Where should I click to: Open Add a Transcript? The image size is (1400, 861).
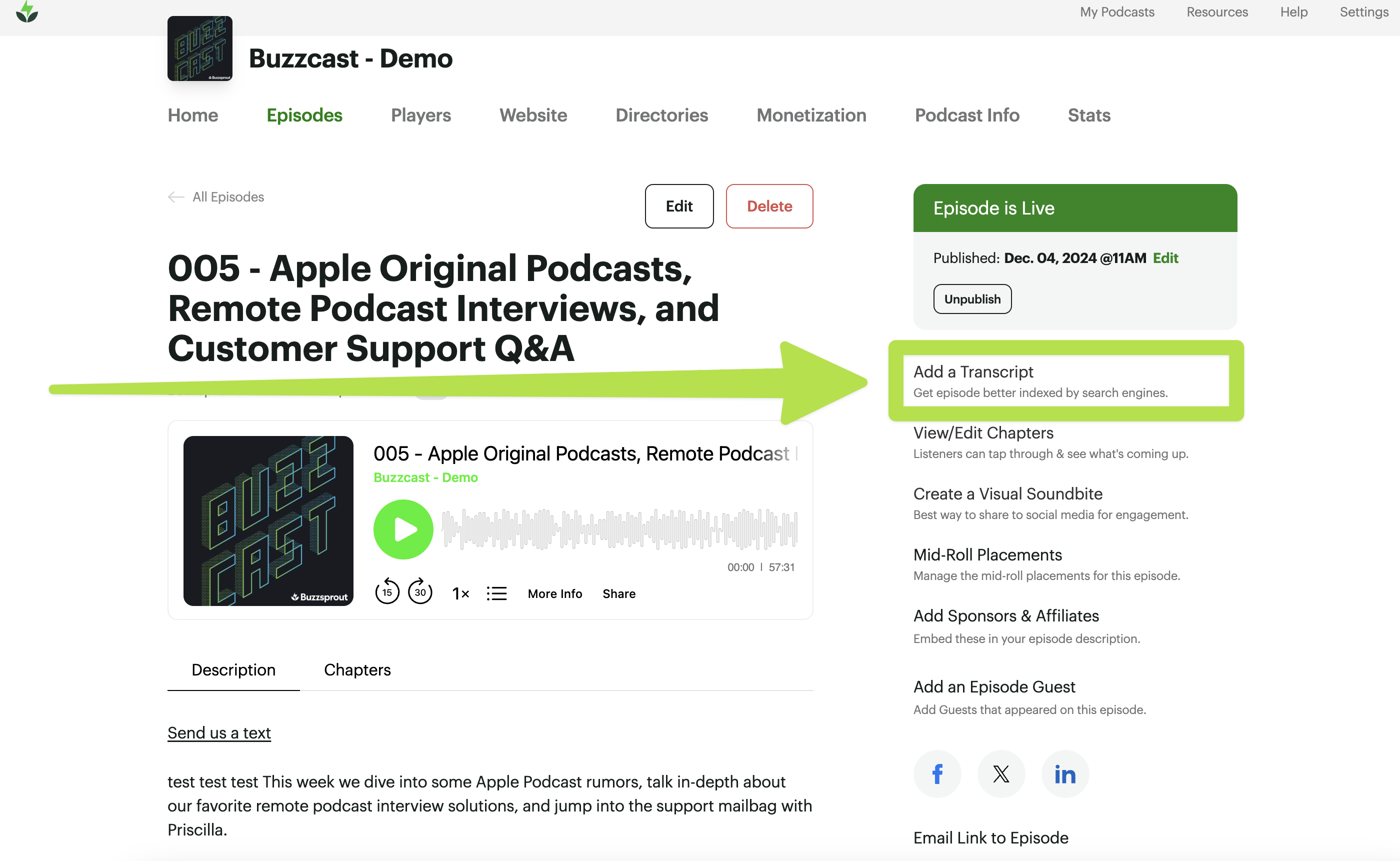coord(973,372)
